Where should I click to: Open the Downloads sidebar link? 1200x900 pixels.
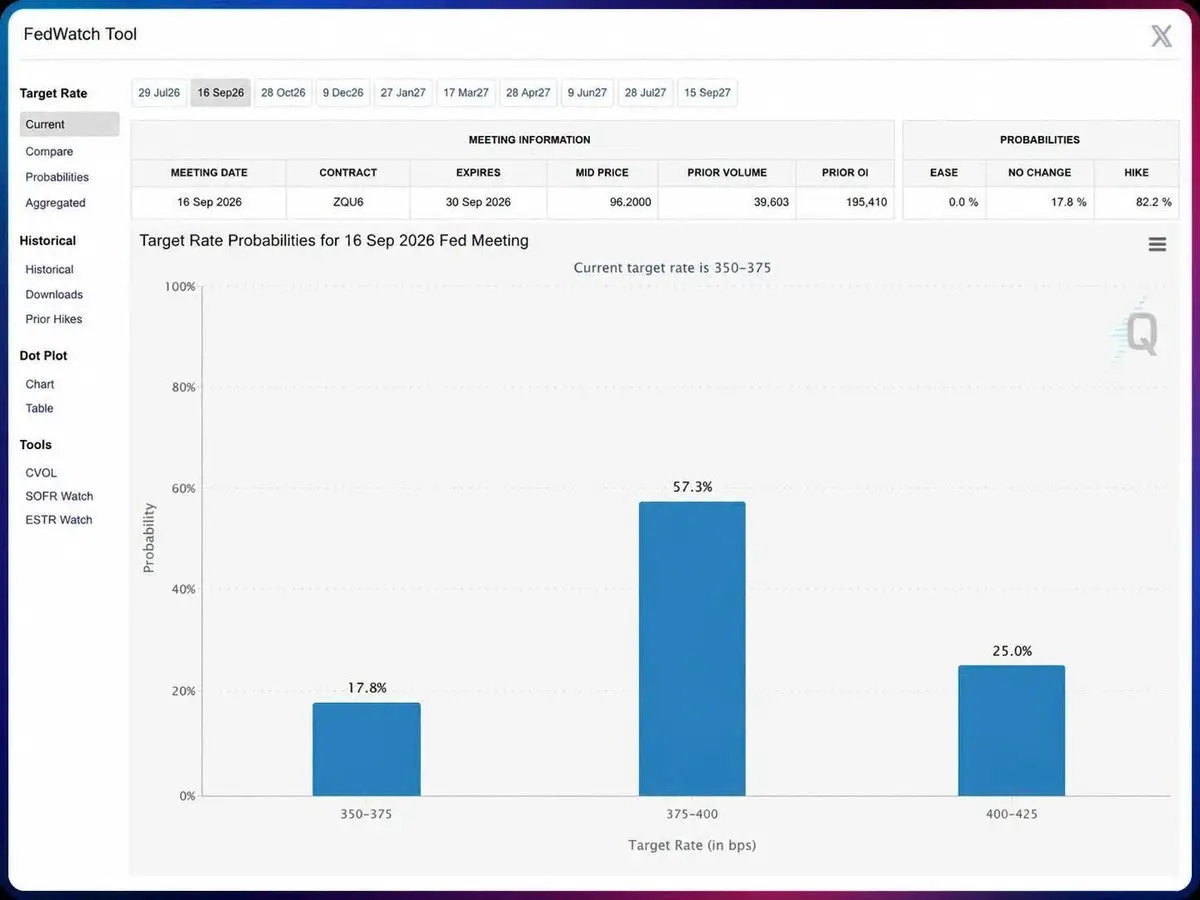coord(54,295)
